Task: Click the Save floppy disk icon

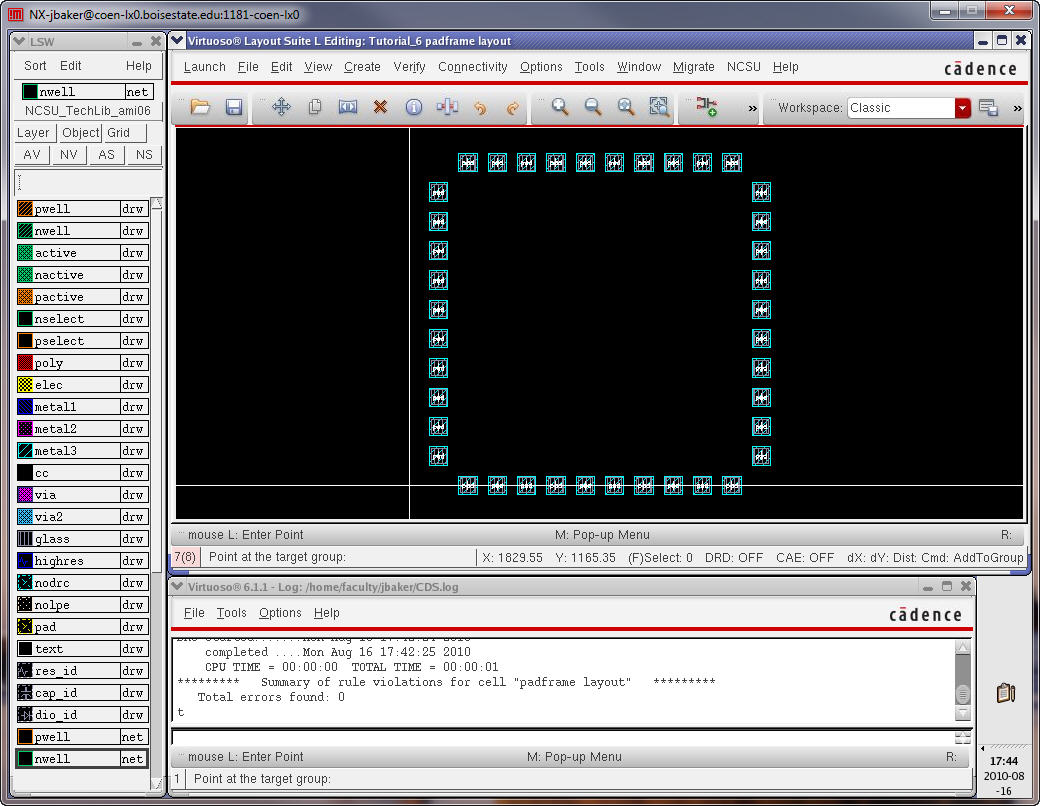Action: coord(233,107)
